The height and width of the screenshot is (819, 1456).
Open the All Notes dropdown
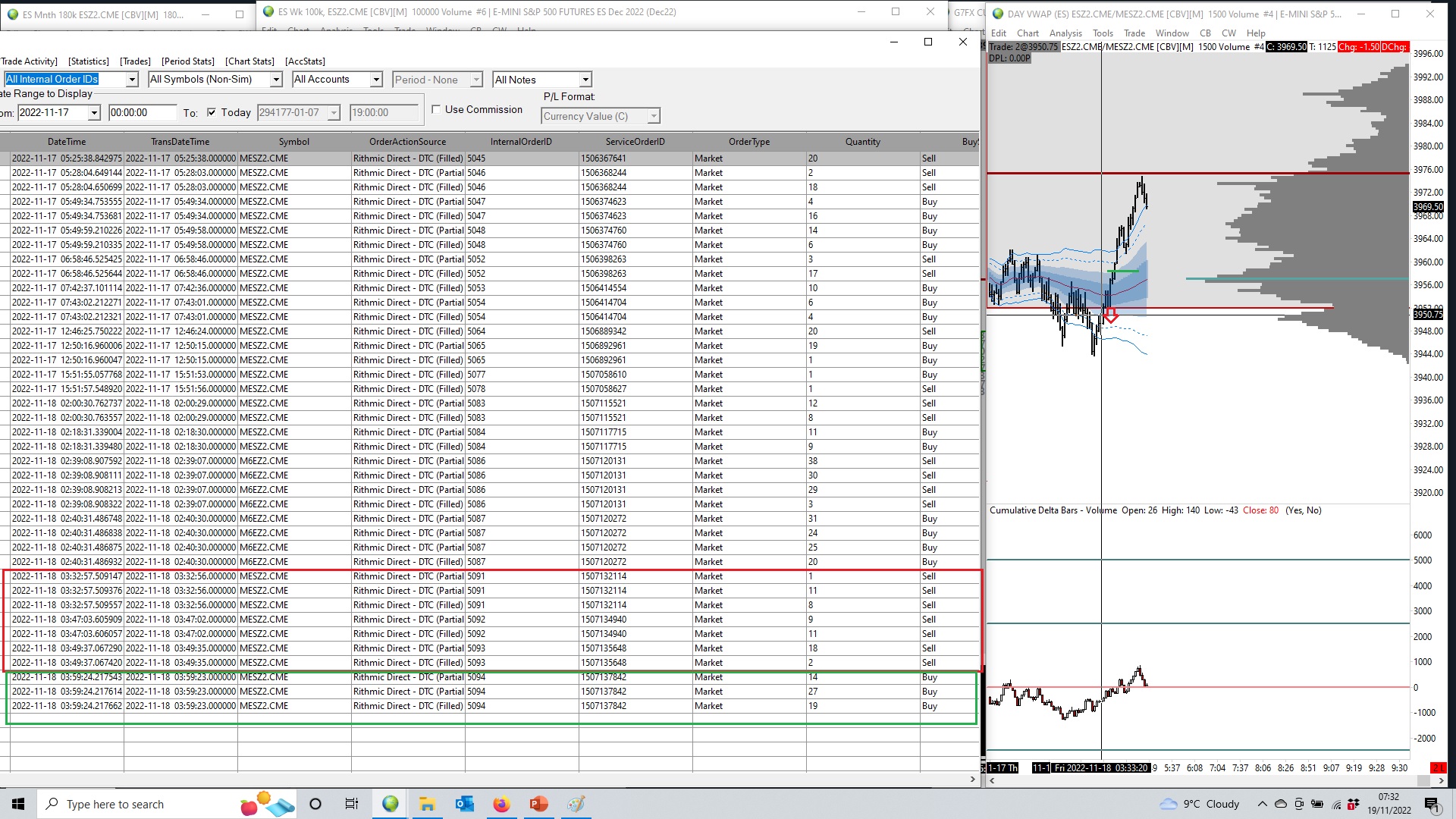point(585,80)
